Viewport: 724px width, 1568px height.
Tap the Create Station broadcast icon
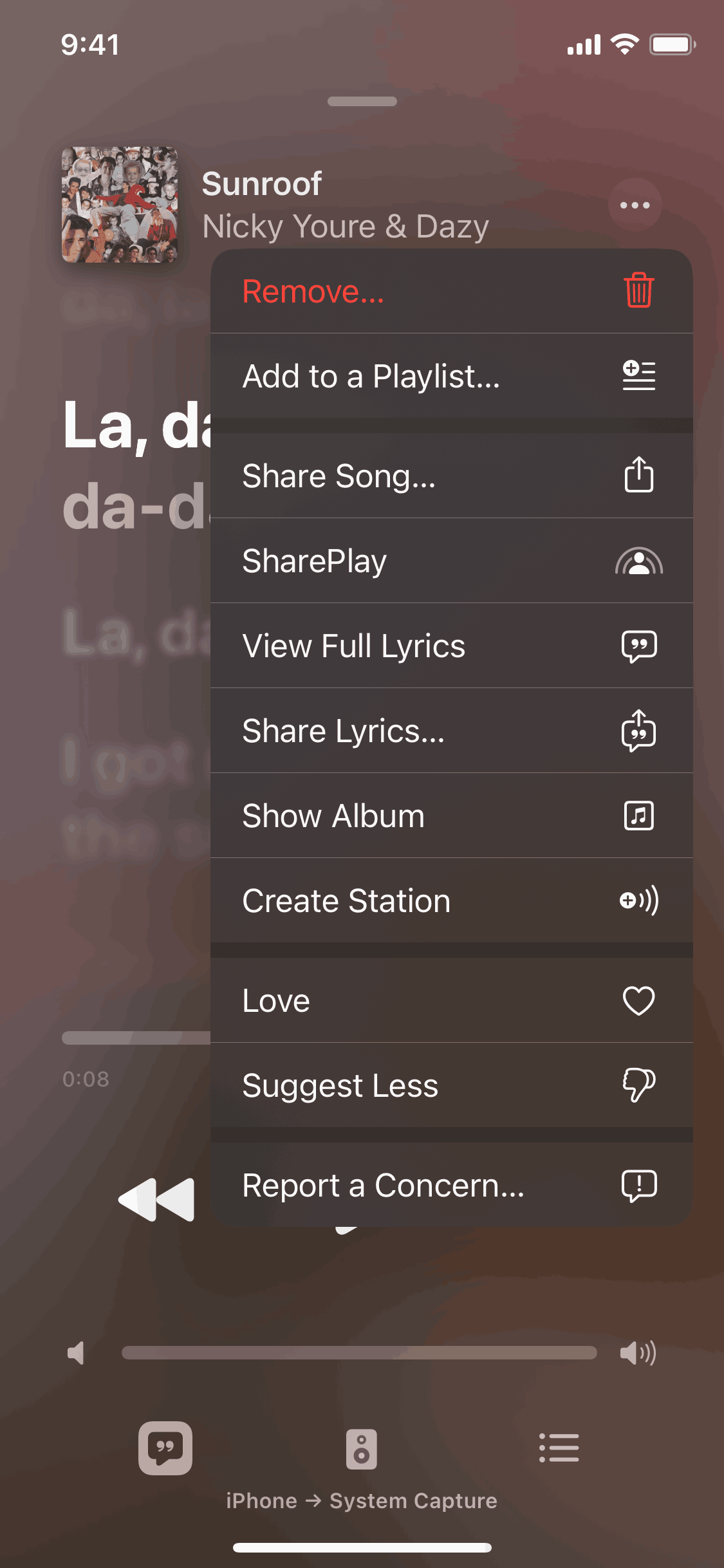(x=638, y=901)
